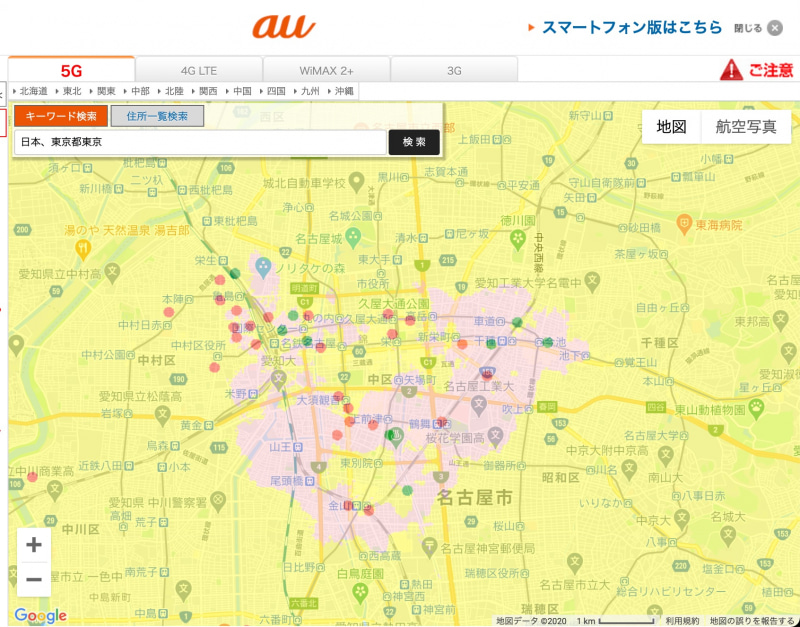Viewport: 800px width, 627px height.
Task: Open 地図の誤りを報告する link
Action: coord(753,621)
